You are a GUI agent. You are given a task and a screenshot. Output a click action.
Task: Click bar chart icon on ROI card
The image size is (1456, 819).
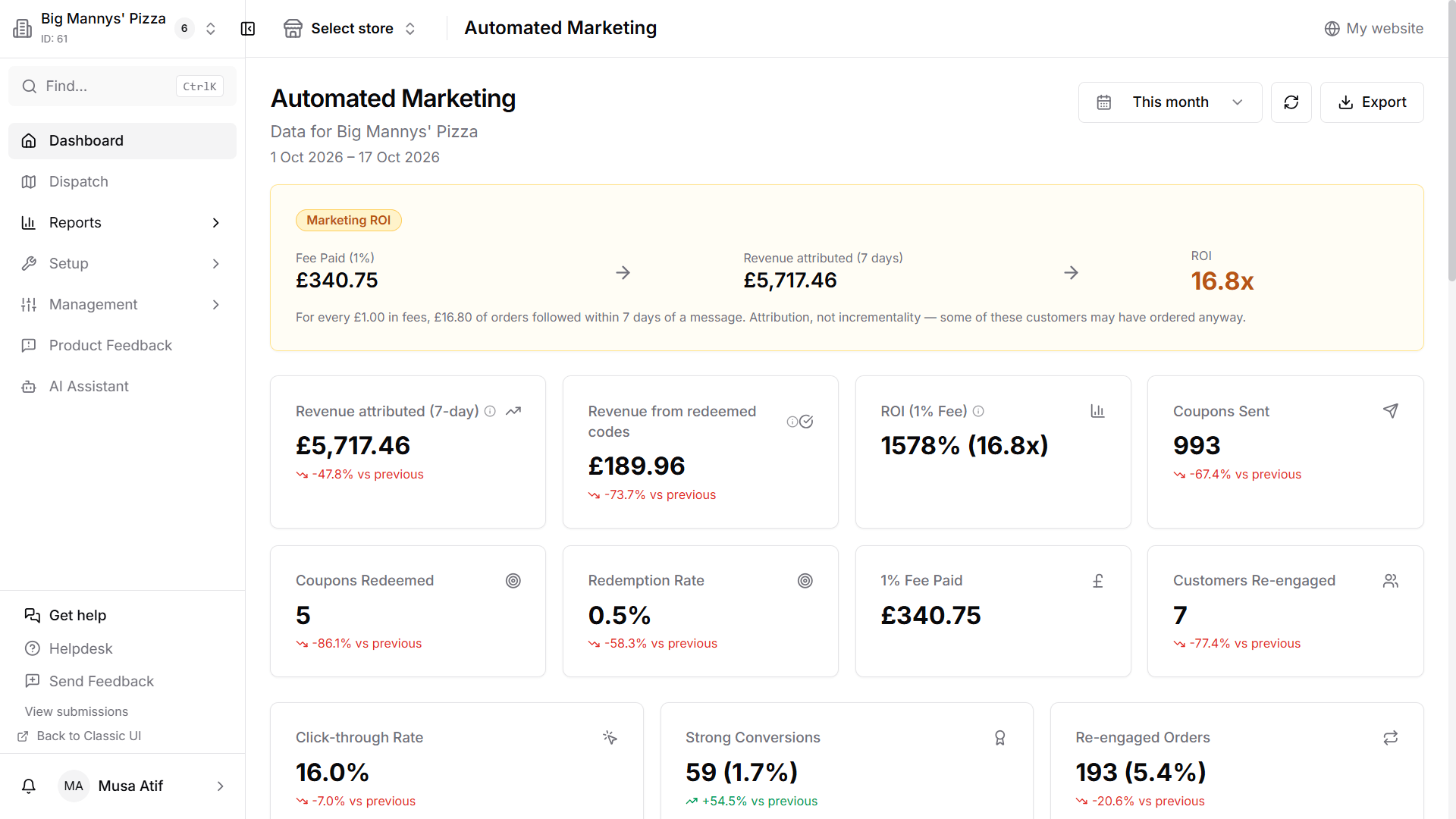point(1097,411)
